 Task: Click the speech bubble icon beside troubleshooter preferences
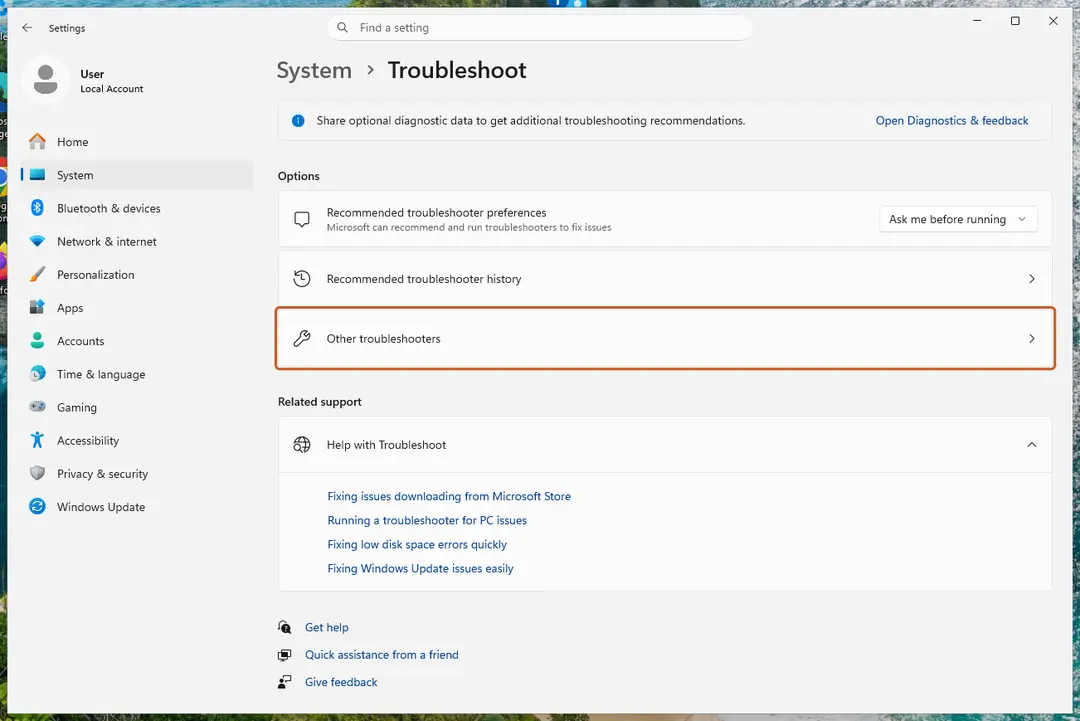point(302,220)
